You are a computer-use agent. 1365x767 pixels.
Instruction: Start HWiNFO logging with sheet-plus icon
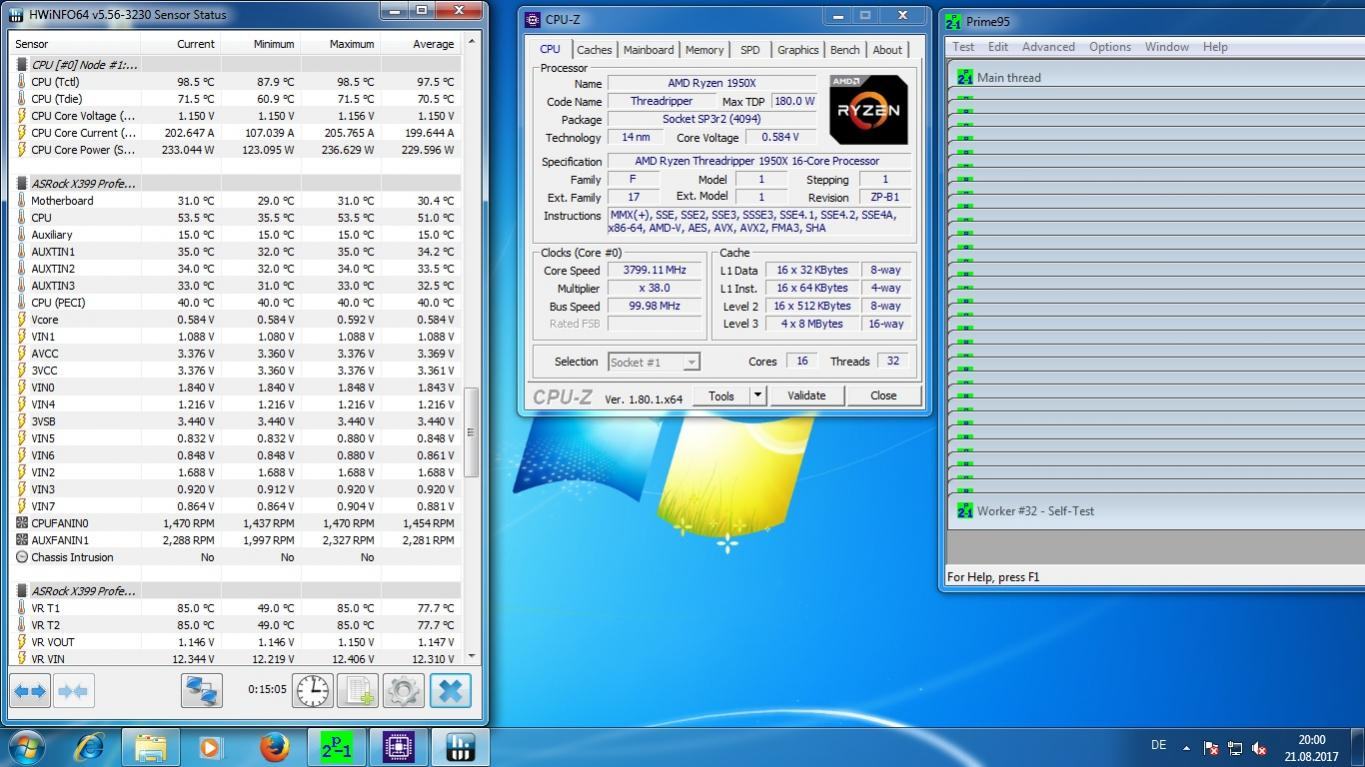tap(358, 691)
